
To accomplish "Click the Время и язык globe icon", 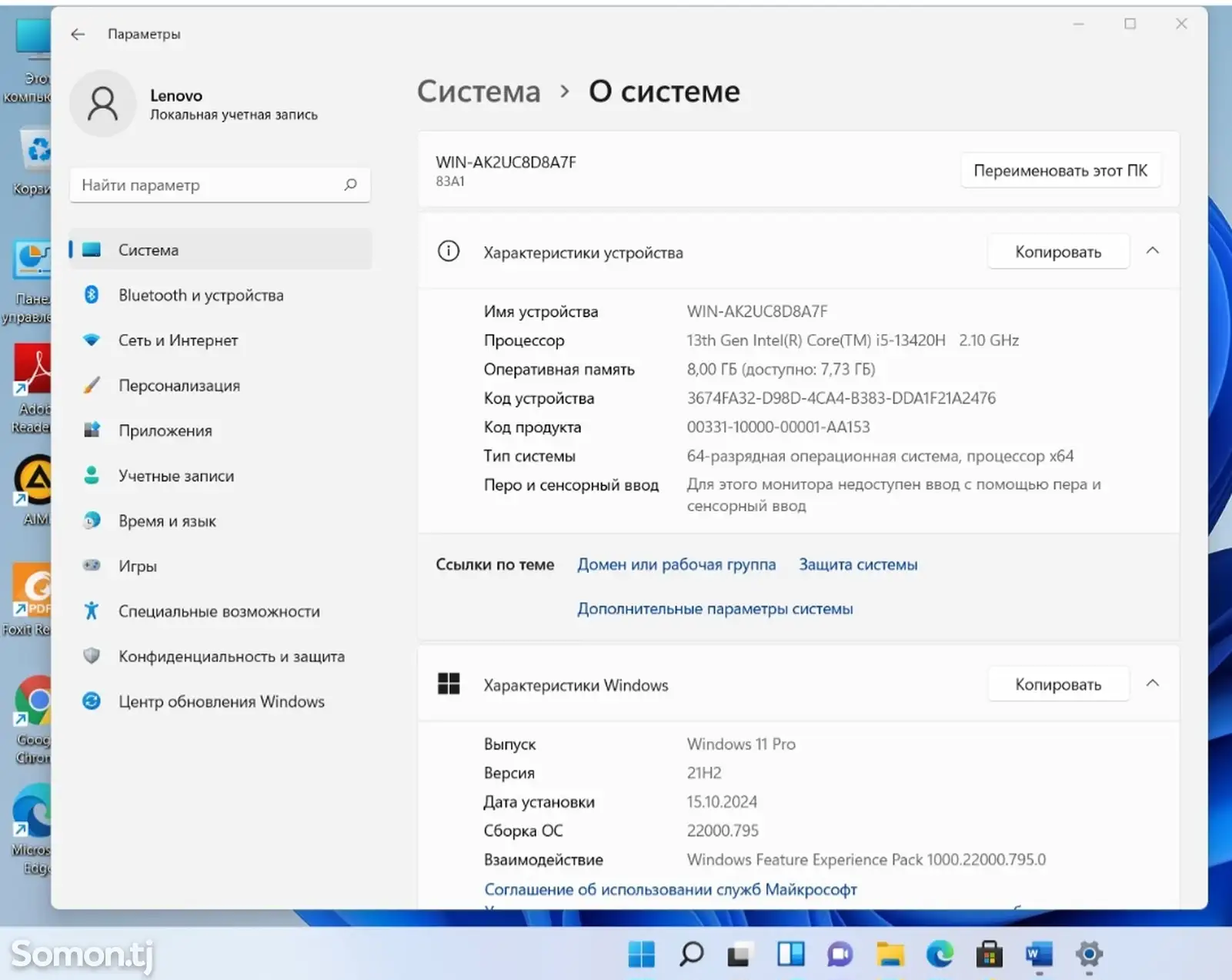I will coord(92,520).
